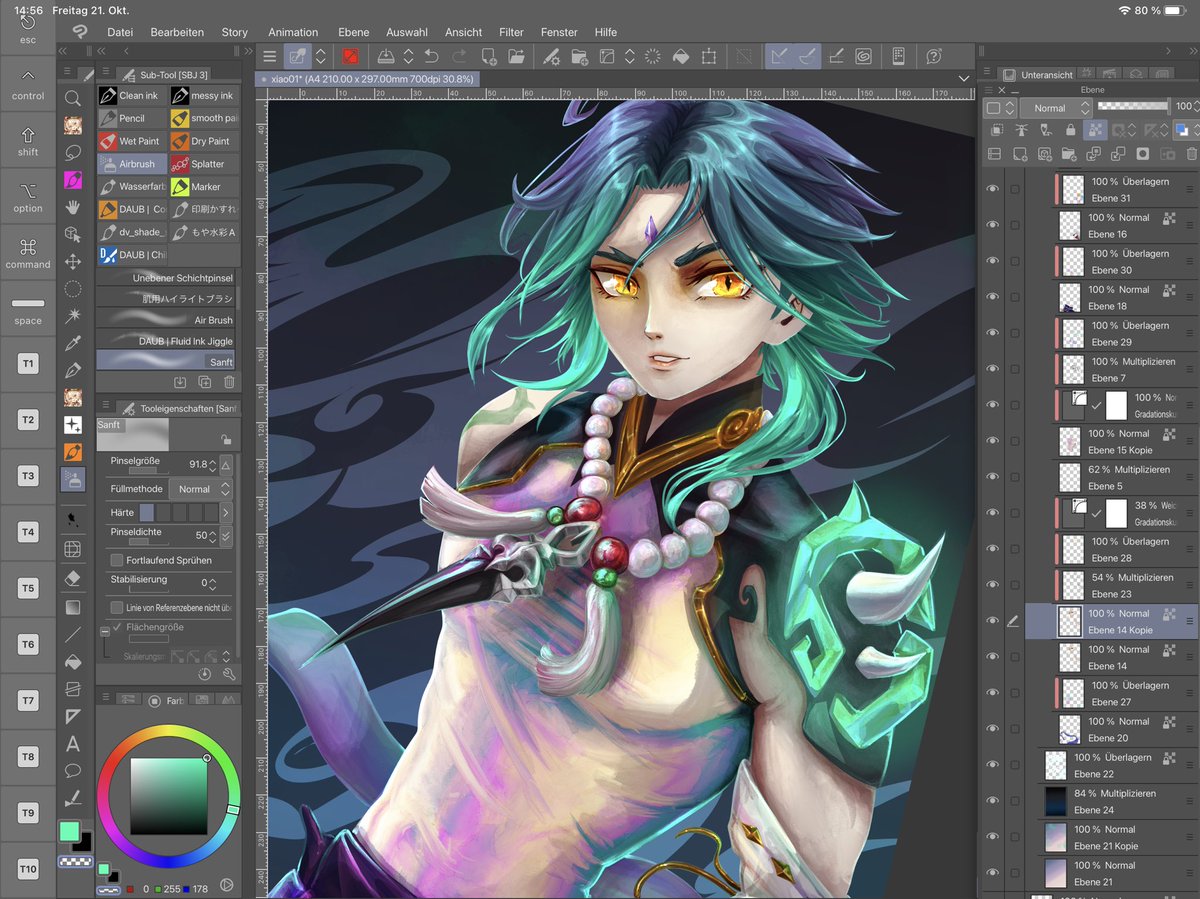Image resolution: width=1200 pixels, height=899 pixels.
Task: Open the Ansicht menu
Action: click(462, 32)
